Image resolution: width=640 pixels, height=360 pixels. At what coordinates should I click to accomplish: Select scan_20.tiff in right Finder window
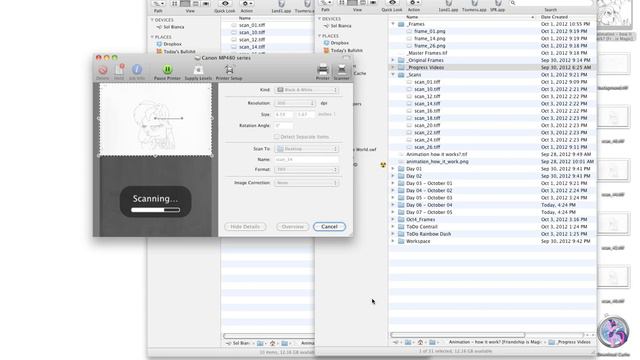(427, 125)
